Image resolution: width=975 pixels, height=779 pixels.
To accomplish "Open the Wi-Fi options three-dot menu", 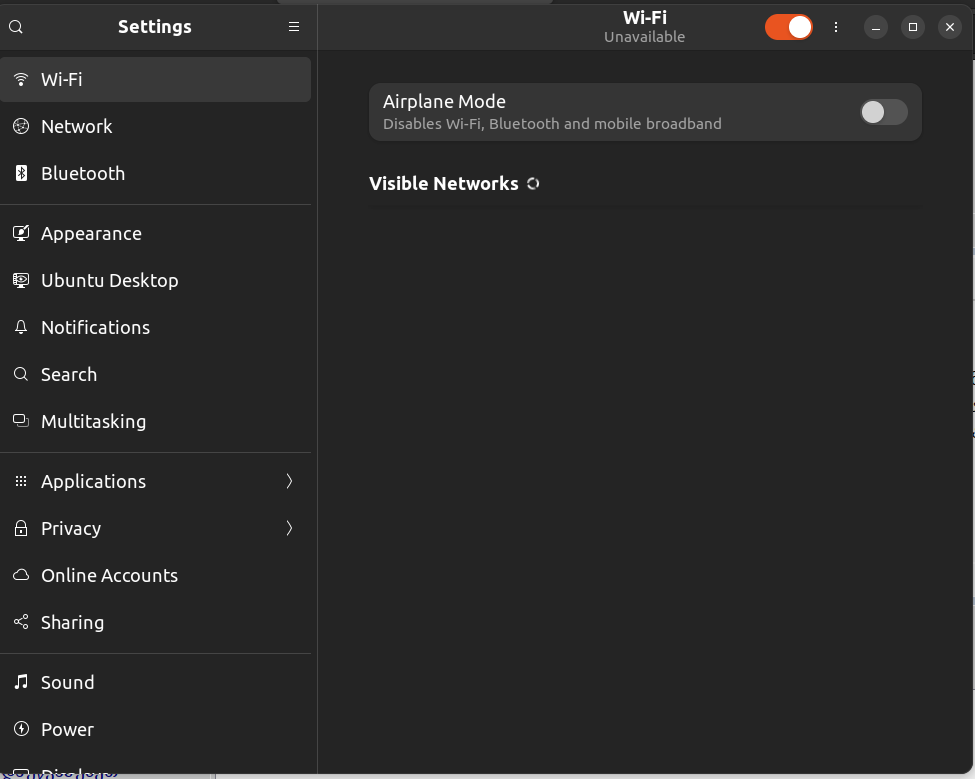I will tap(836, 27).
